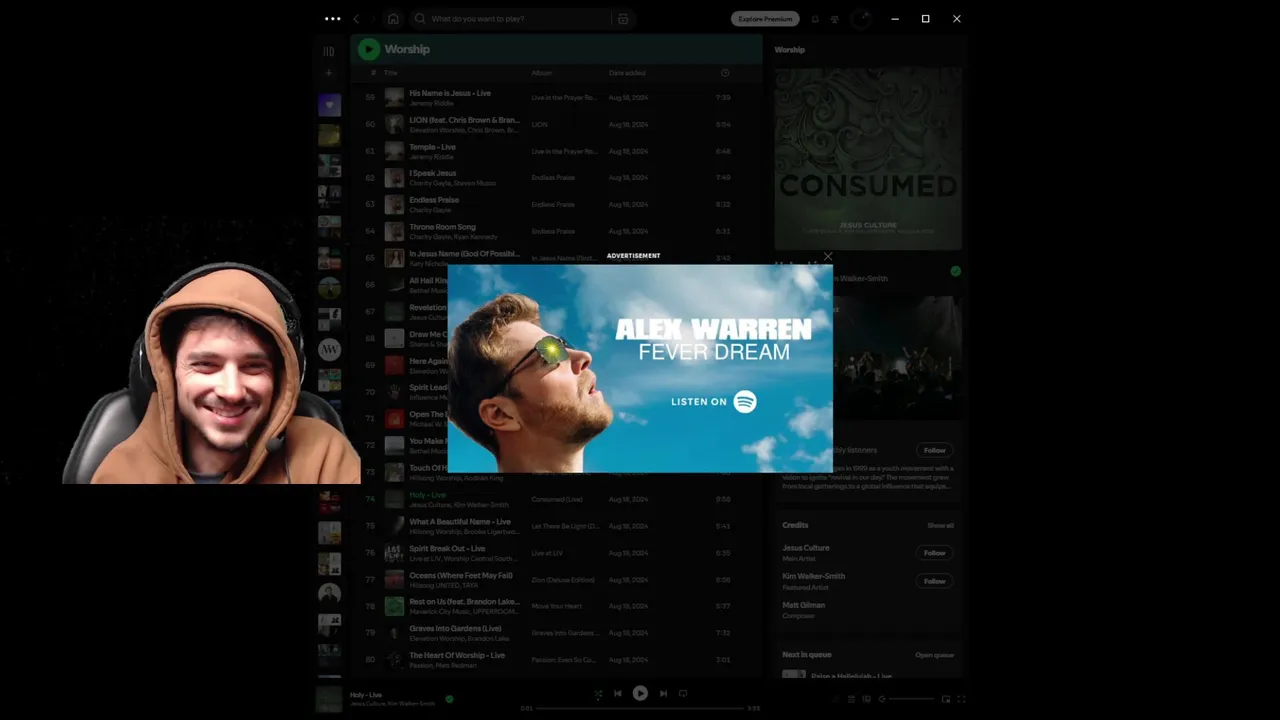Follow Kim Walker-Smith in Credits
The width and height of the screenshot is (1280, 720).
934,581
